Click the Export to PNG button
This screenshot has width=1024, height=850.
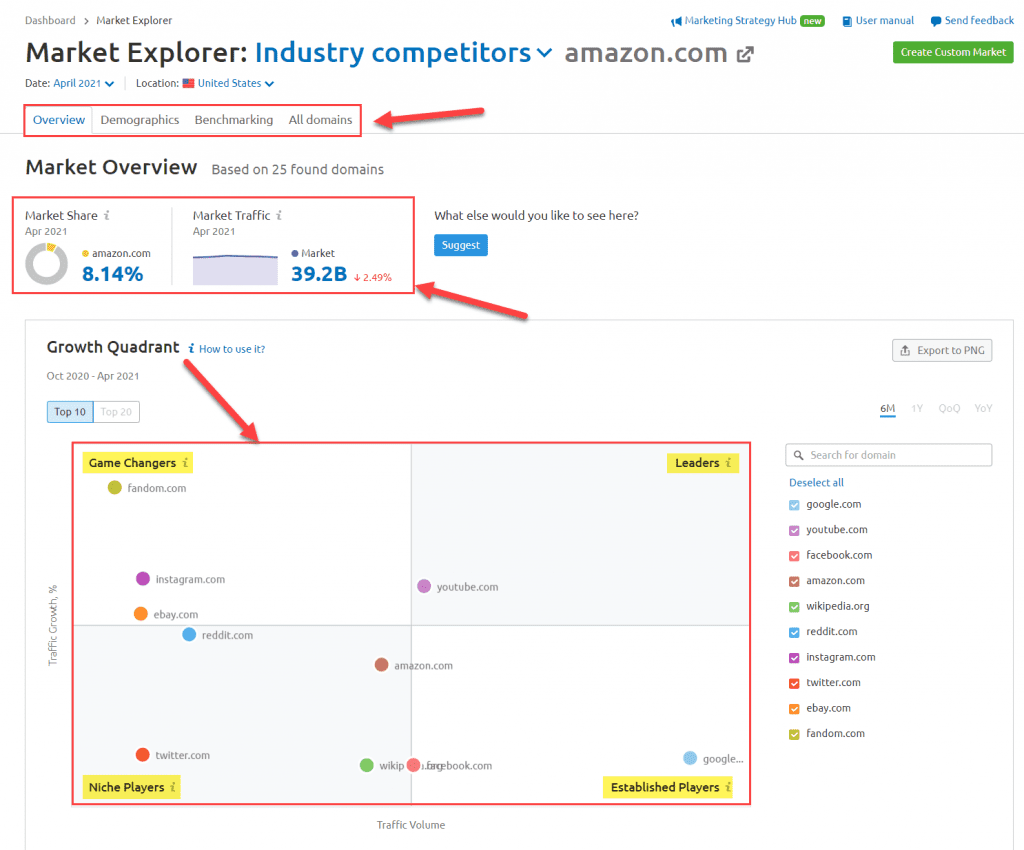point(941,350)
